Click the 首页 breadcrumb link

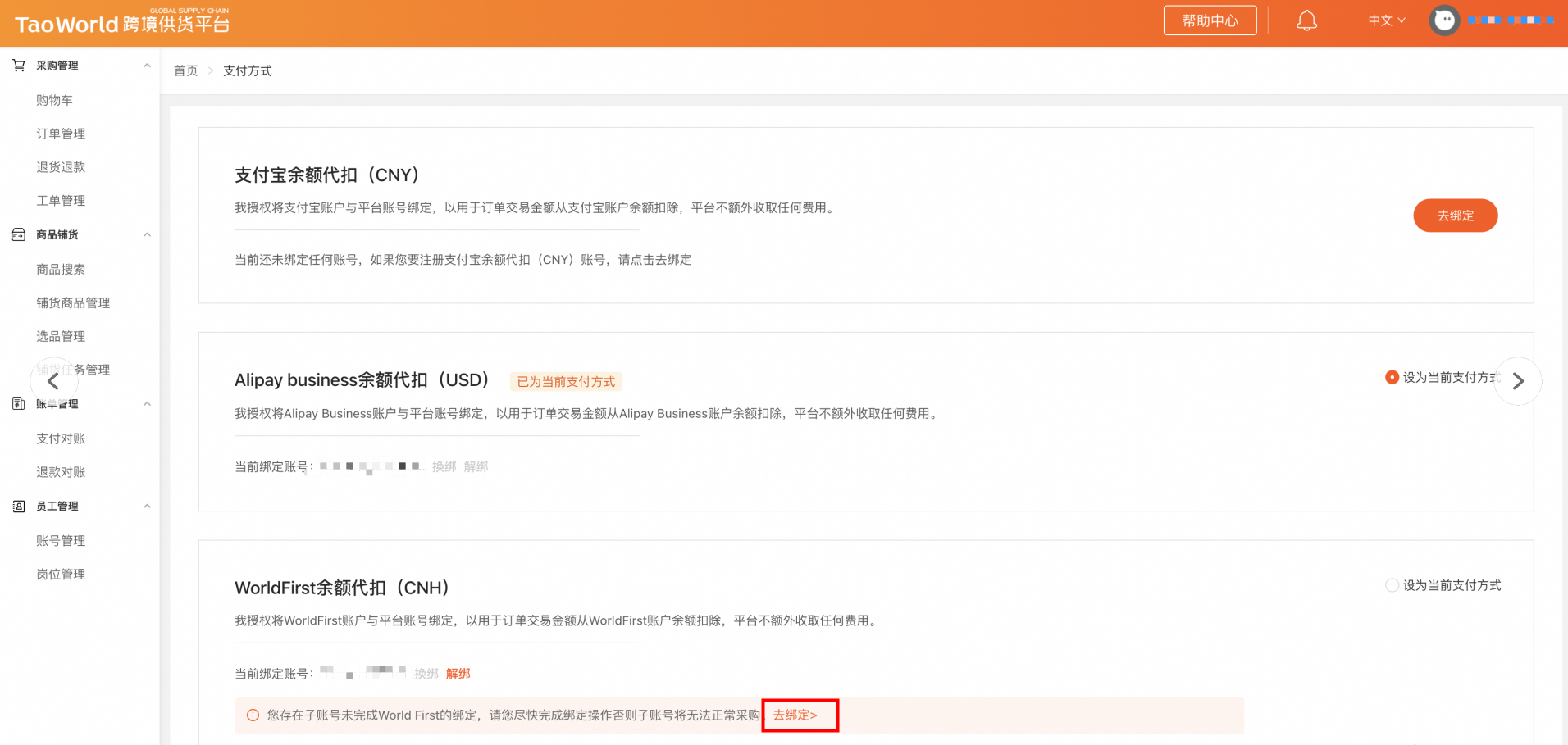click(185, 70)
